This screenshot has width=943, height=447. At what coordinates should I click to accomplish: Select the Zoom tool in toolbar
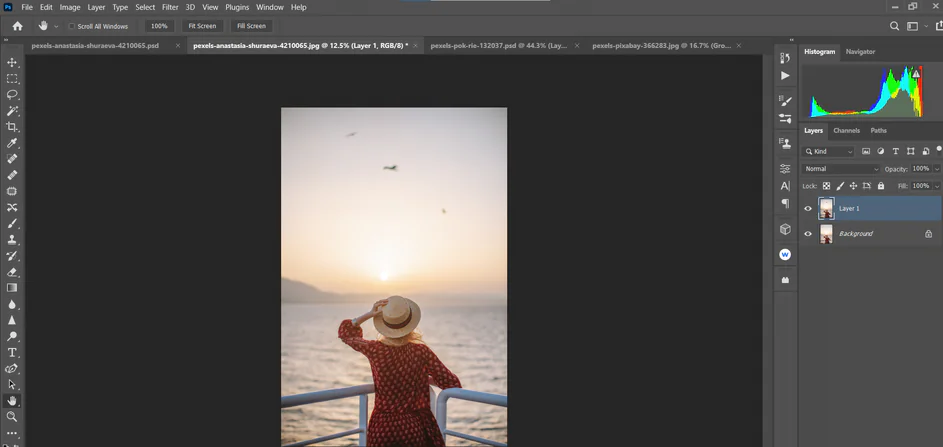point(12,417)
